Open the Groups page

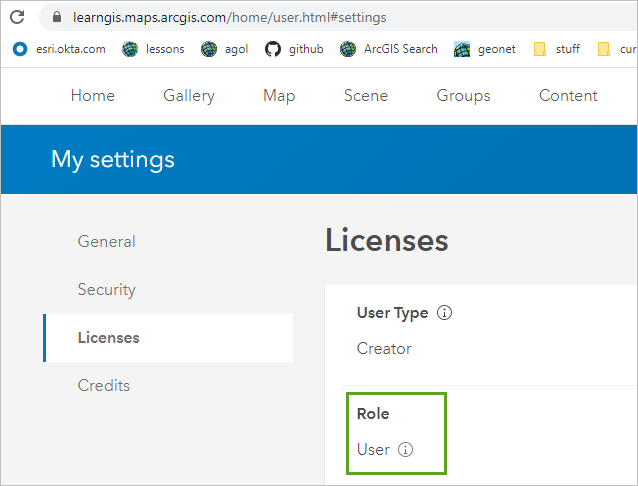click(463, 96)
